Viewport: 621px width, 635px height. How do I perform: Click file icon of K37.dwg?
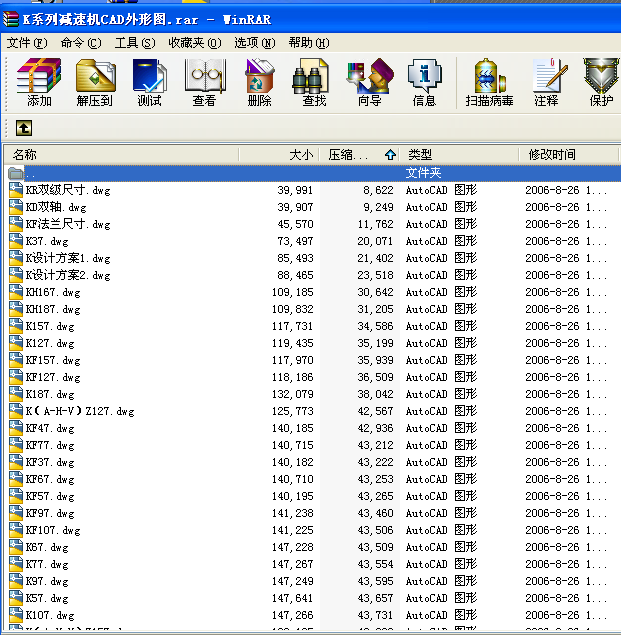16,241
